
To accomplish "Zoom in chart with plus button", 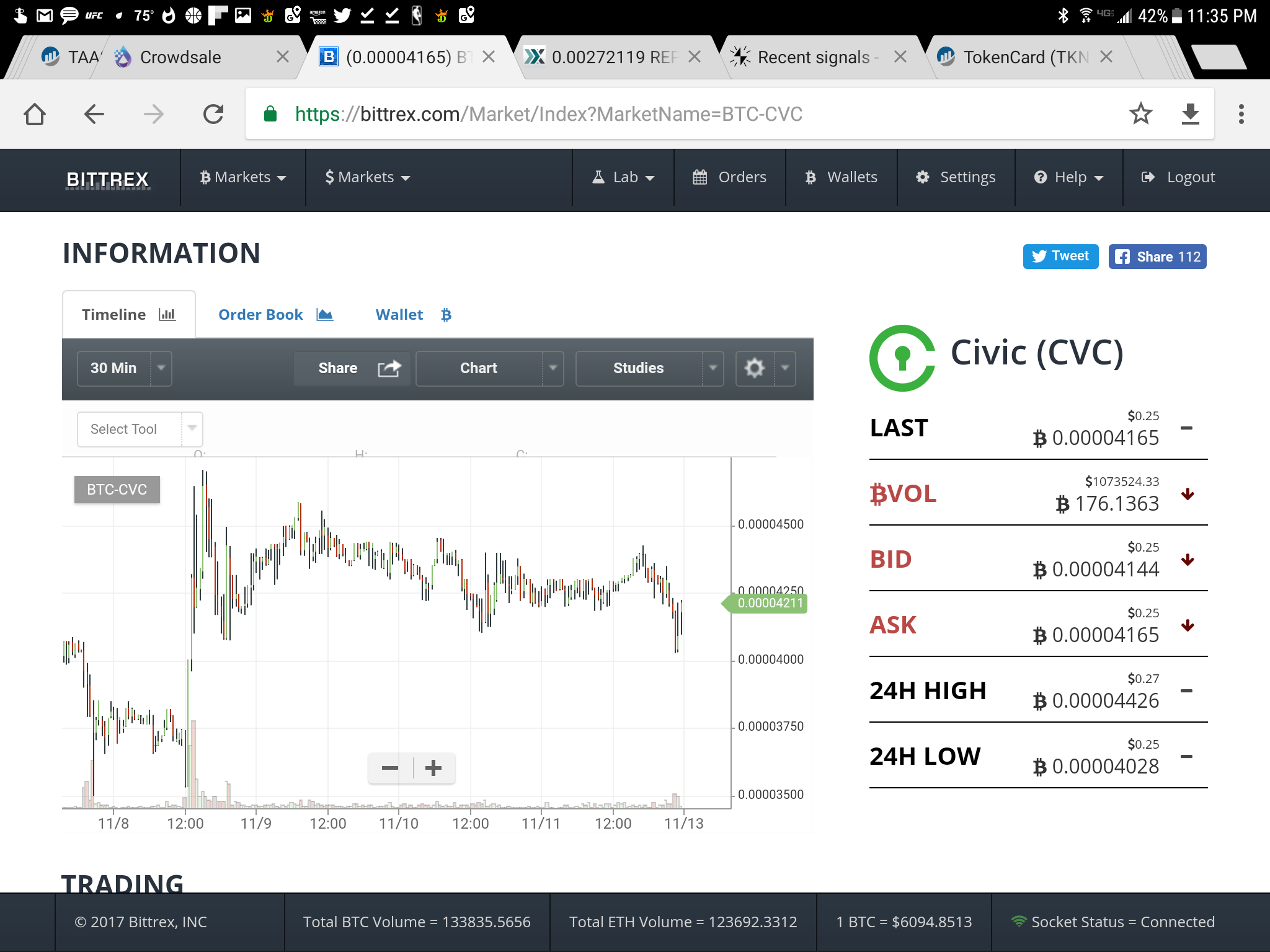I will 433,769.
